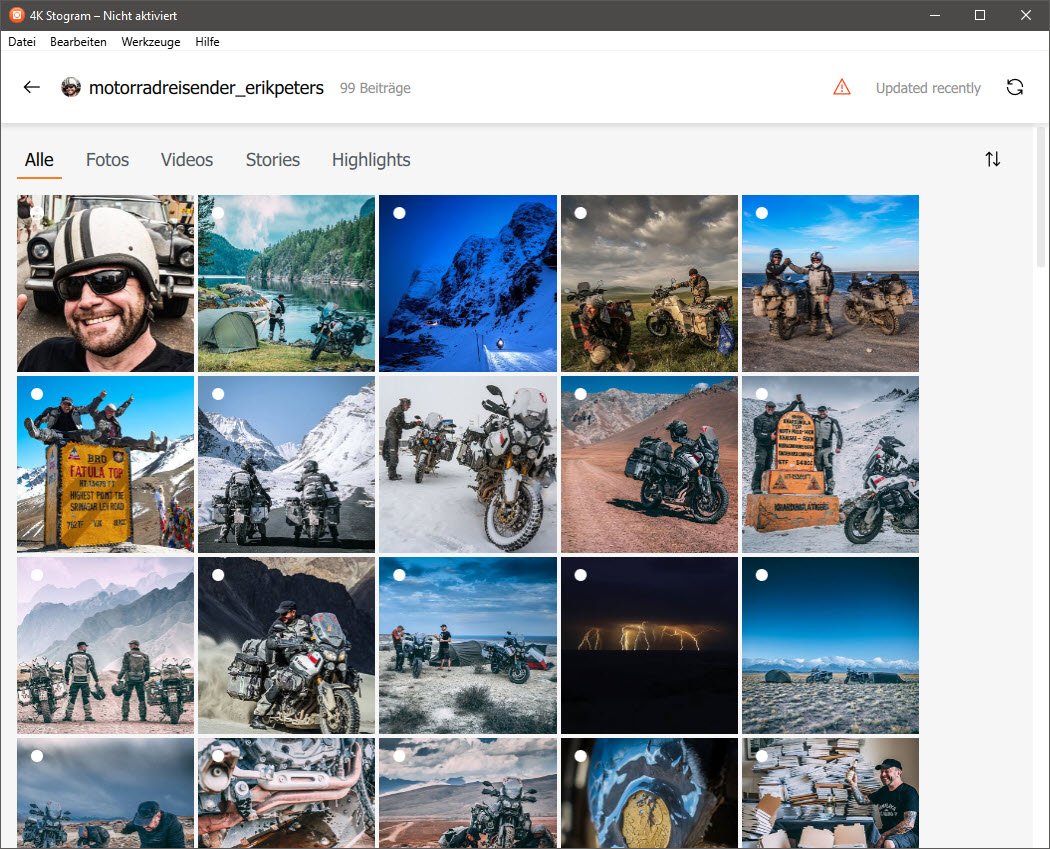
Task: Open the two riders facing misty mountains photo
Action: point(105,645)
